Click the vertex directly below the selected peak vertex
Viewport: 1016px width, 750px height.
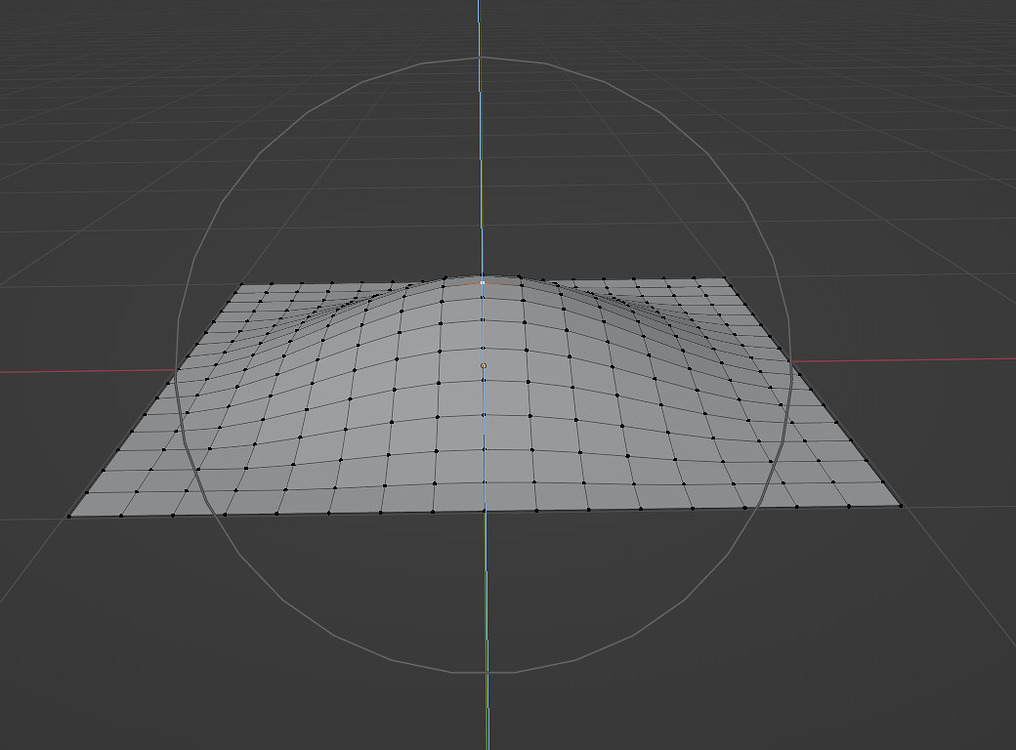[x=483, y=297]
